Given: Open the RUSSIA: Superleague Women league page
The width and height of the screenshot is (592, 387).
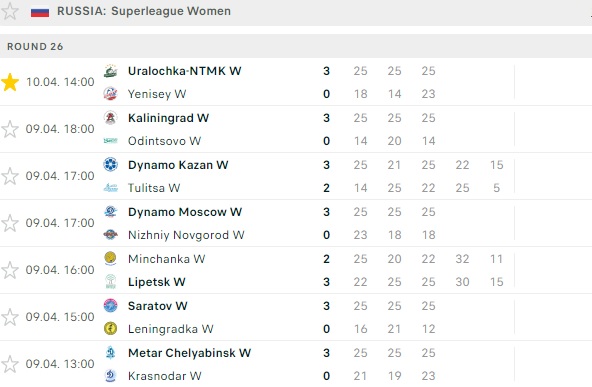Looking at the screenshot, I should [144, 11].
